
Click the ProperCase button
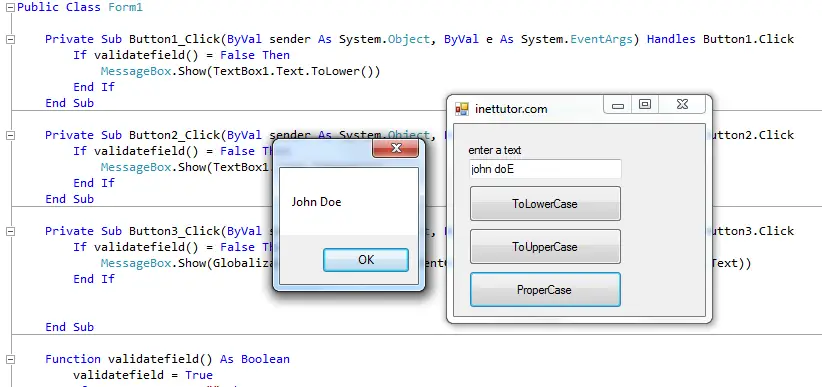pos(545,289)
